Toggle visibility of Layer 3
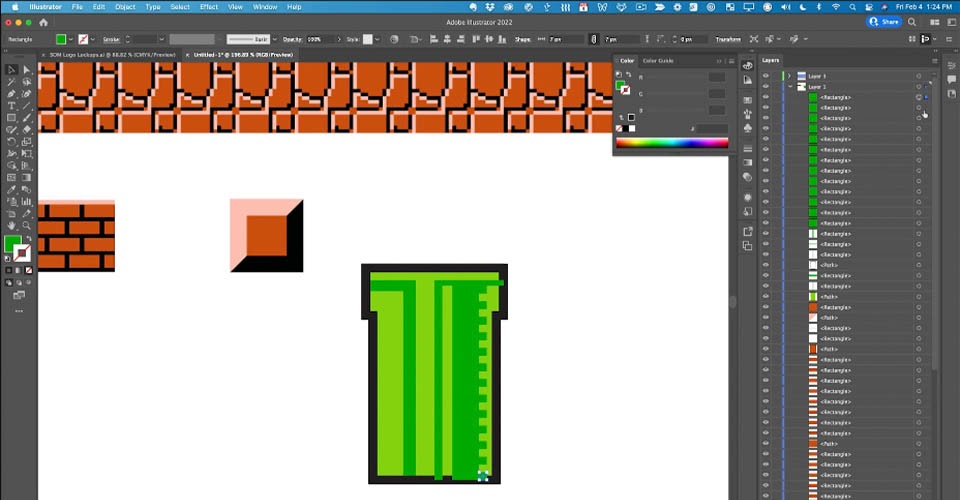This screenshot has height=500, width=960. pyautogui.click(x=765, y=76)
